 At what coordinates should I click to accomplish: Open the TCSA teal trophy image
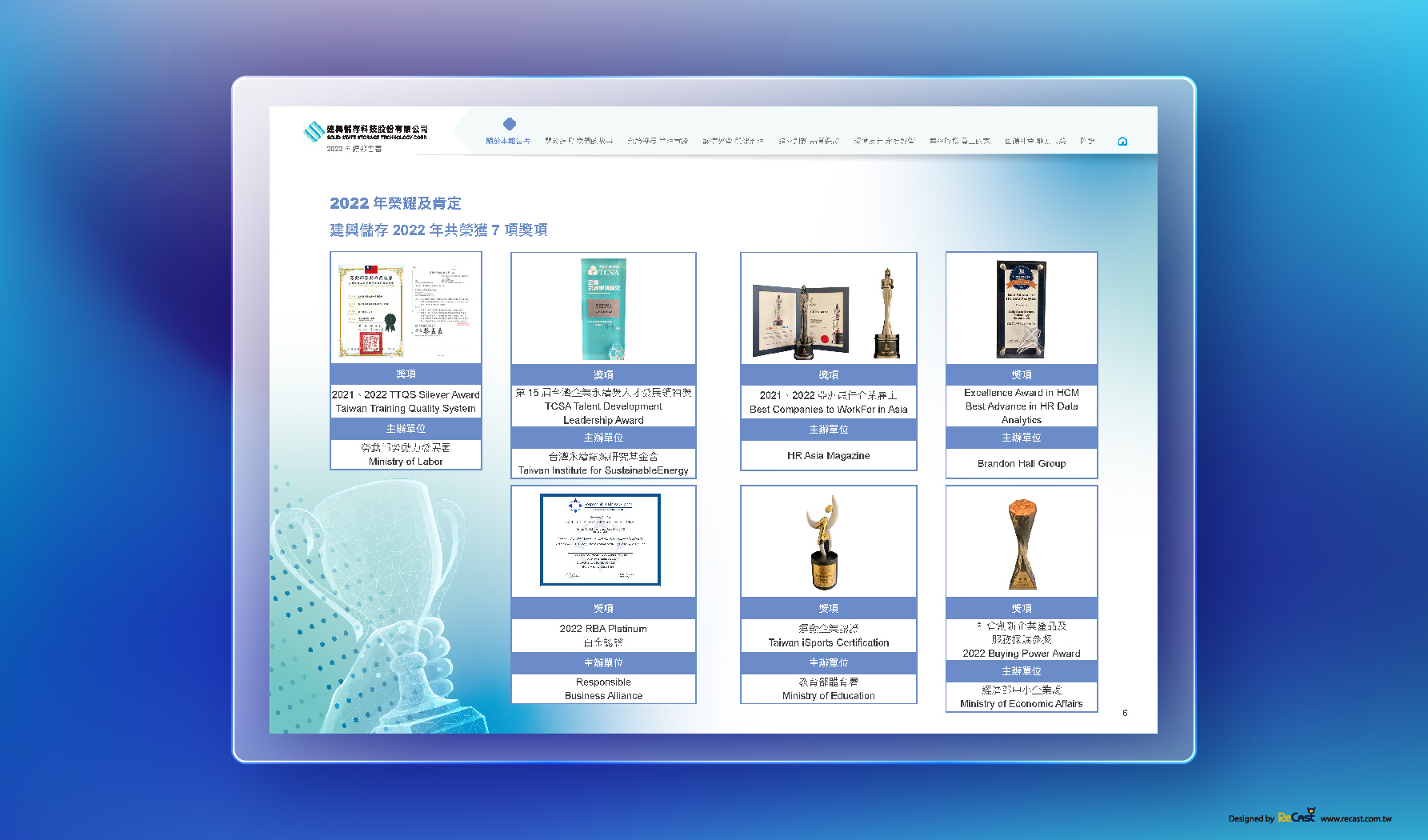[603, 309]
